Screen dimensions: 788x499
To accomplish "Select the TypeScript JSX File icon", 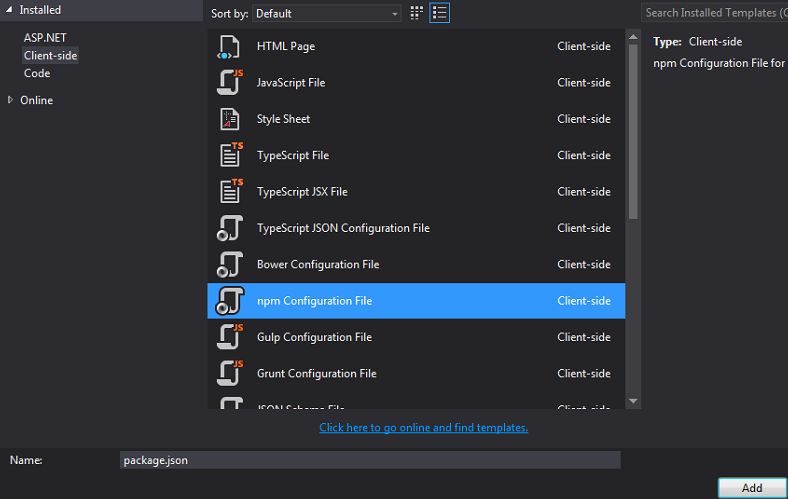I will [231, 191].
